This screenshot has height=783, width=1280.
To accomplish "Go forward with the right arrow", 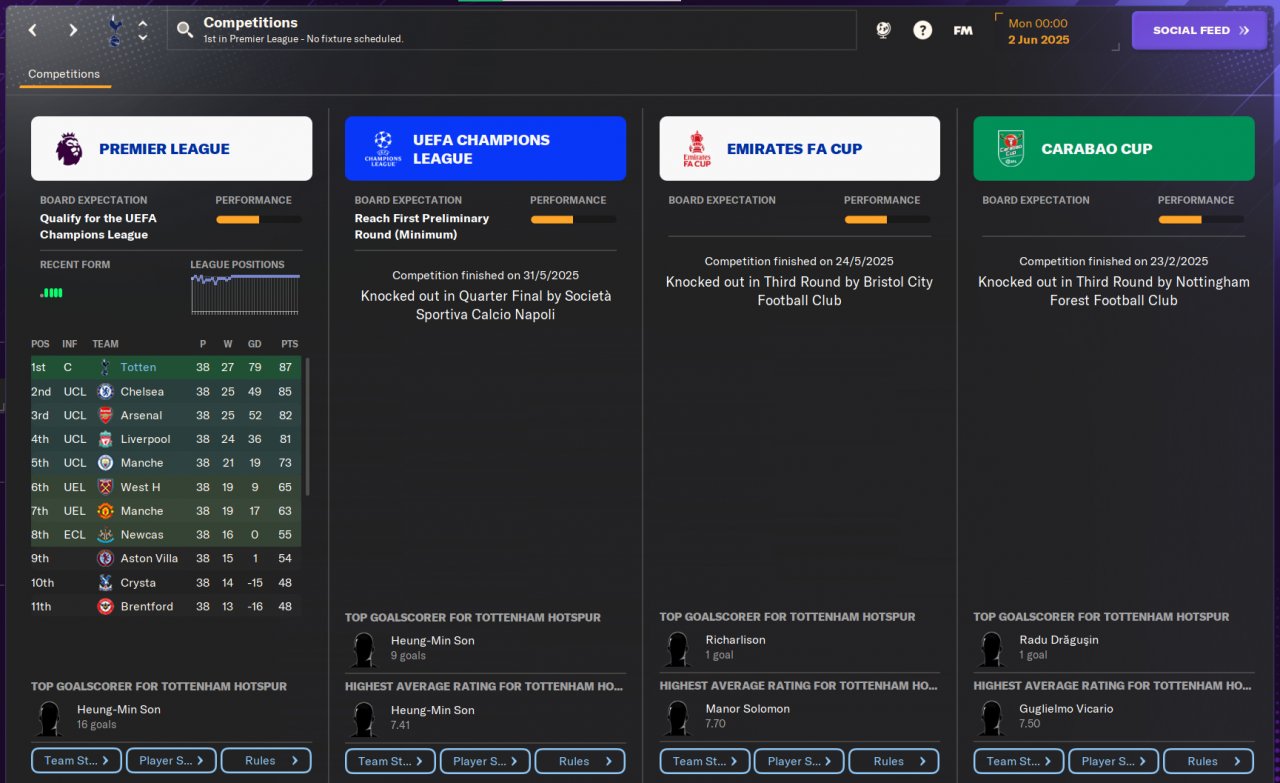I will [73, 30].
